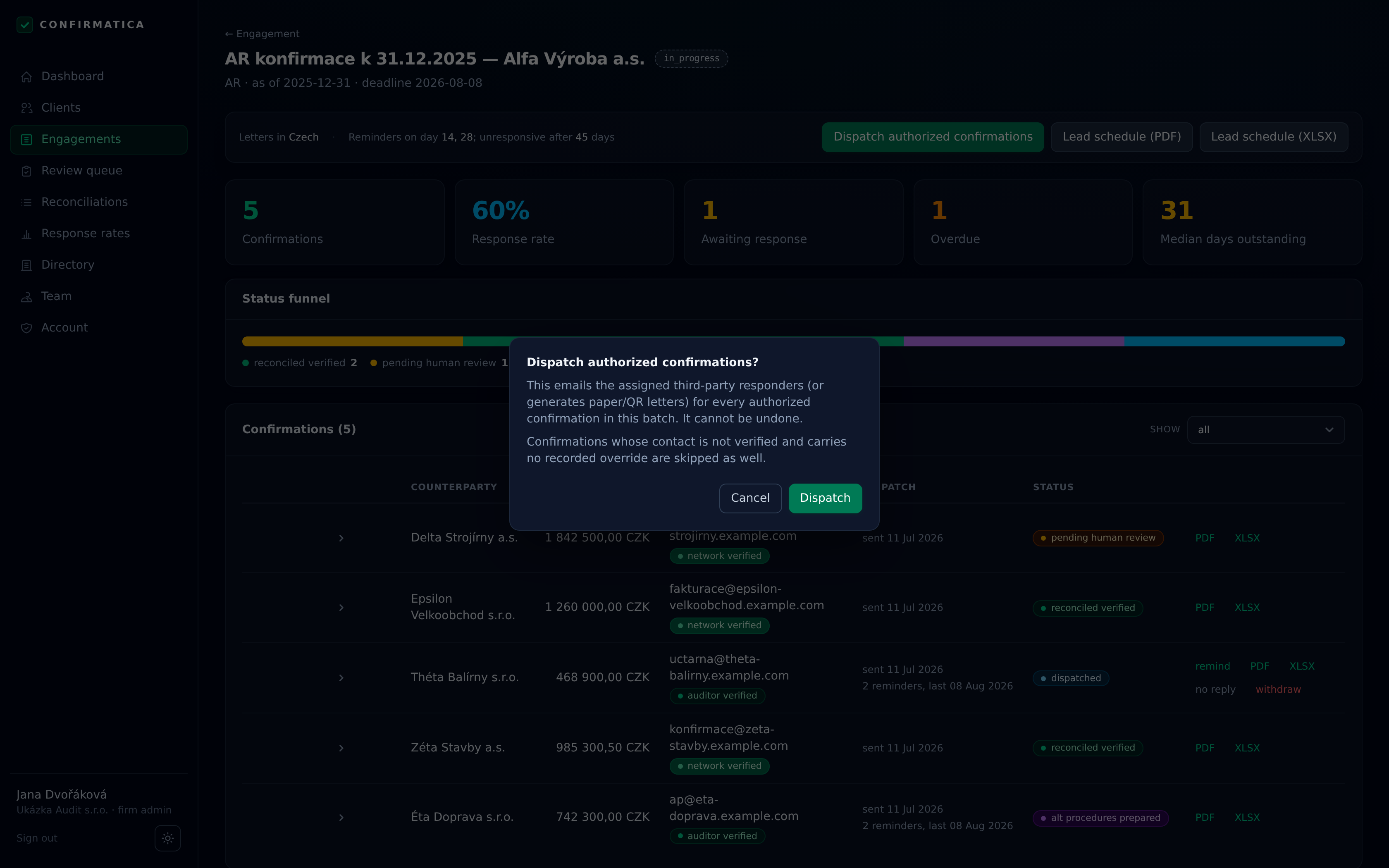This screenshot has height=868, width=1389.
Task: Expand the Théta Balírny s.r.o. row
Action: [x=341, y=678]
